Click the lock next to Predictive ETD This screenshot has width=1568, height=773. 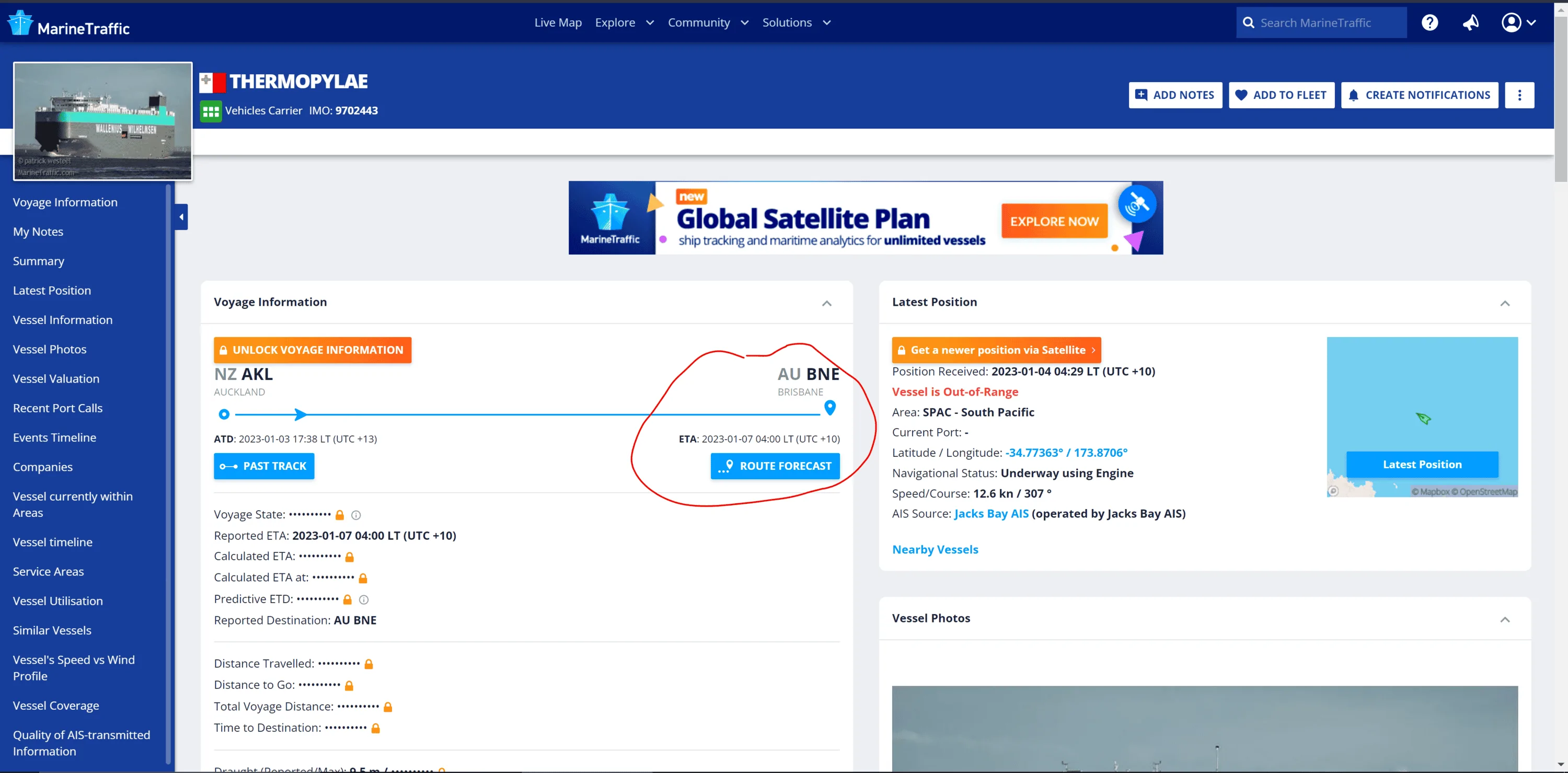tap(348, 599)
